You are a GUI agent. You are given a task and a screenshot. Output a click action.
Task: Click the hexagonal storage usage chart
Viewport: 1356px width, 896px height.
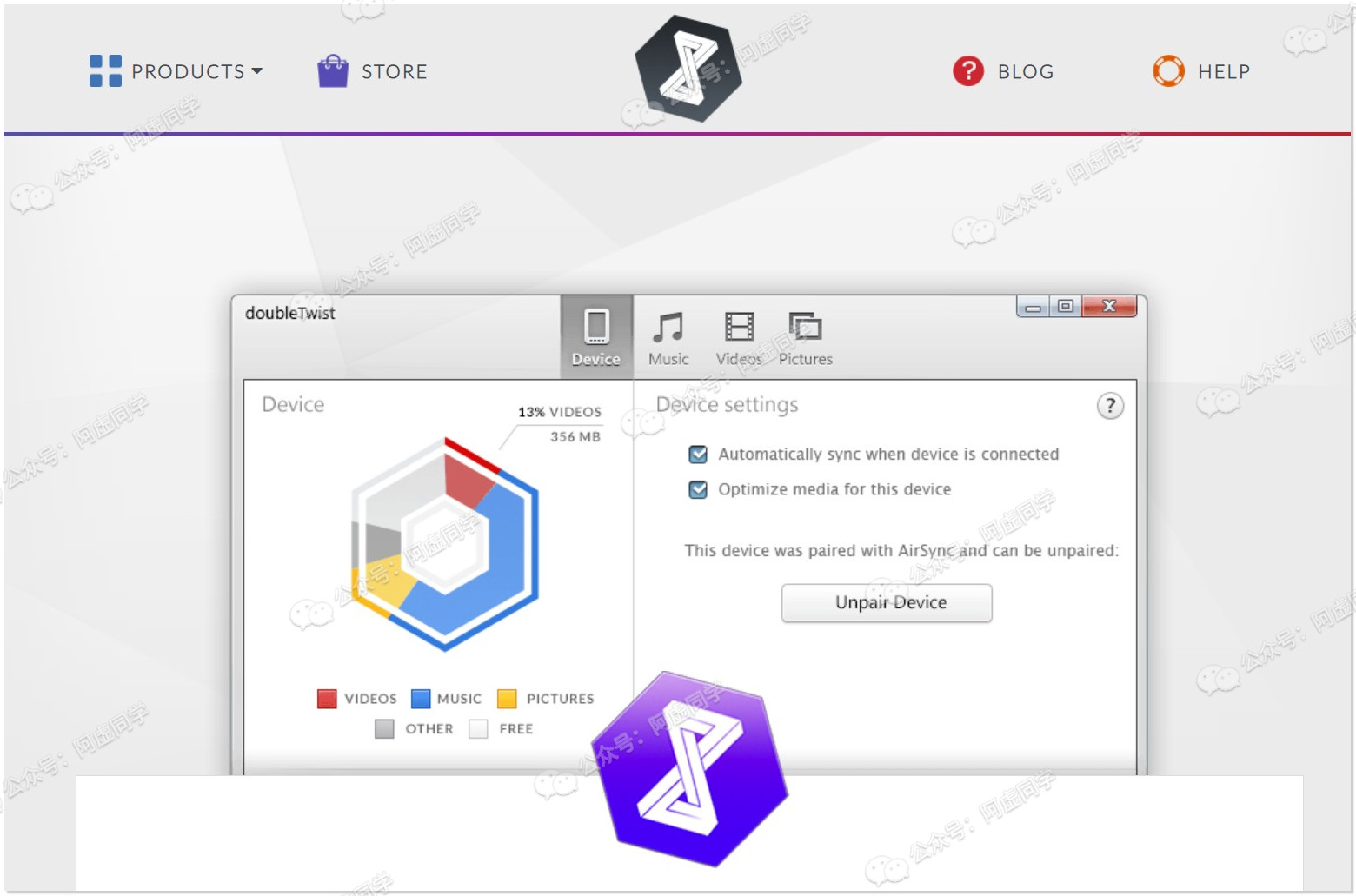pos(445,545)
